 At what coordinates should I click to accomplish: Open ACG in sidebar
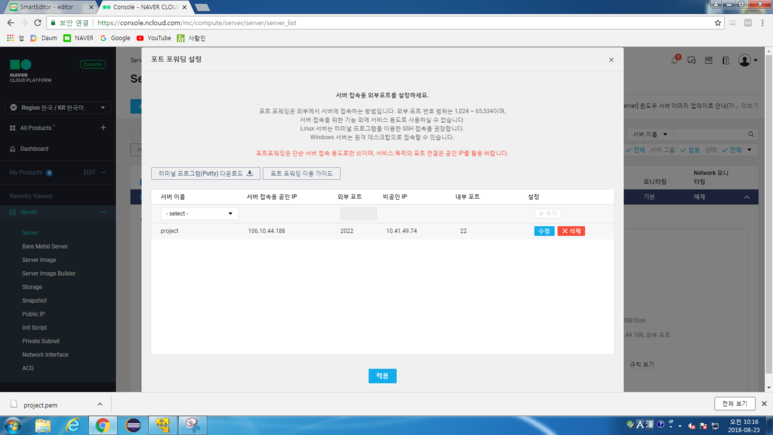pyautogui.click(x=28, y=368)
